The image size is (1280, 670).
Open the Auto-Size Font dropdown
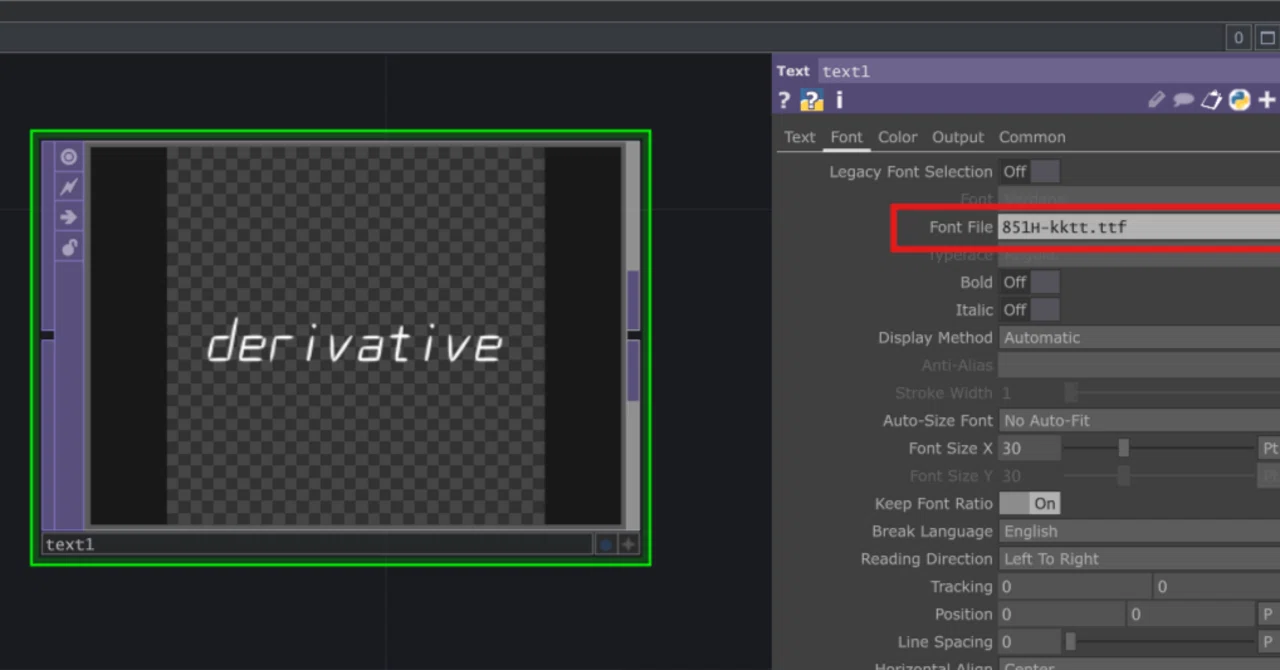(1139, 421)
